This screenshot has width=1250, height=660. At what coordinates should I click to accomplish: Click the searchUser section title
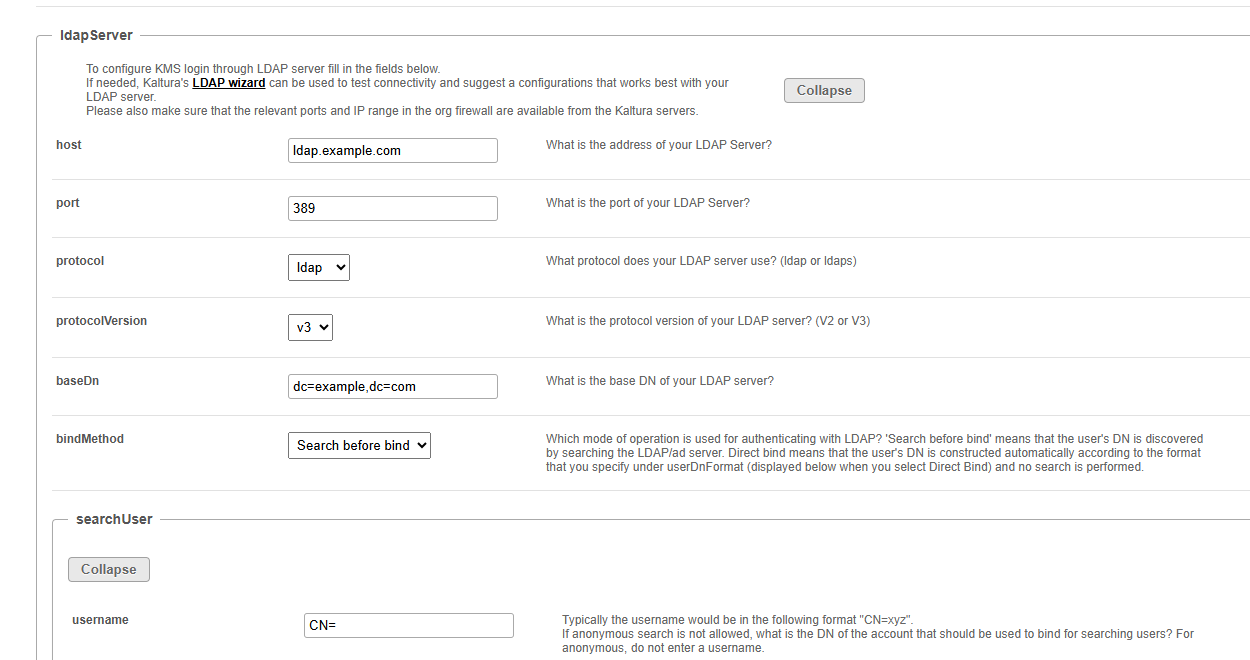click(114, 519)
